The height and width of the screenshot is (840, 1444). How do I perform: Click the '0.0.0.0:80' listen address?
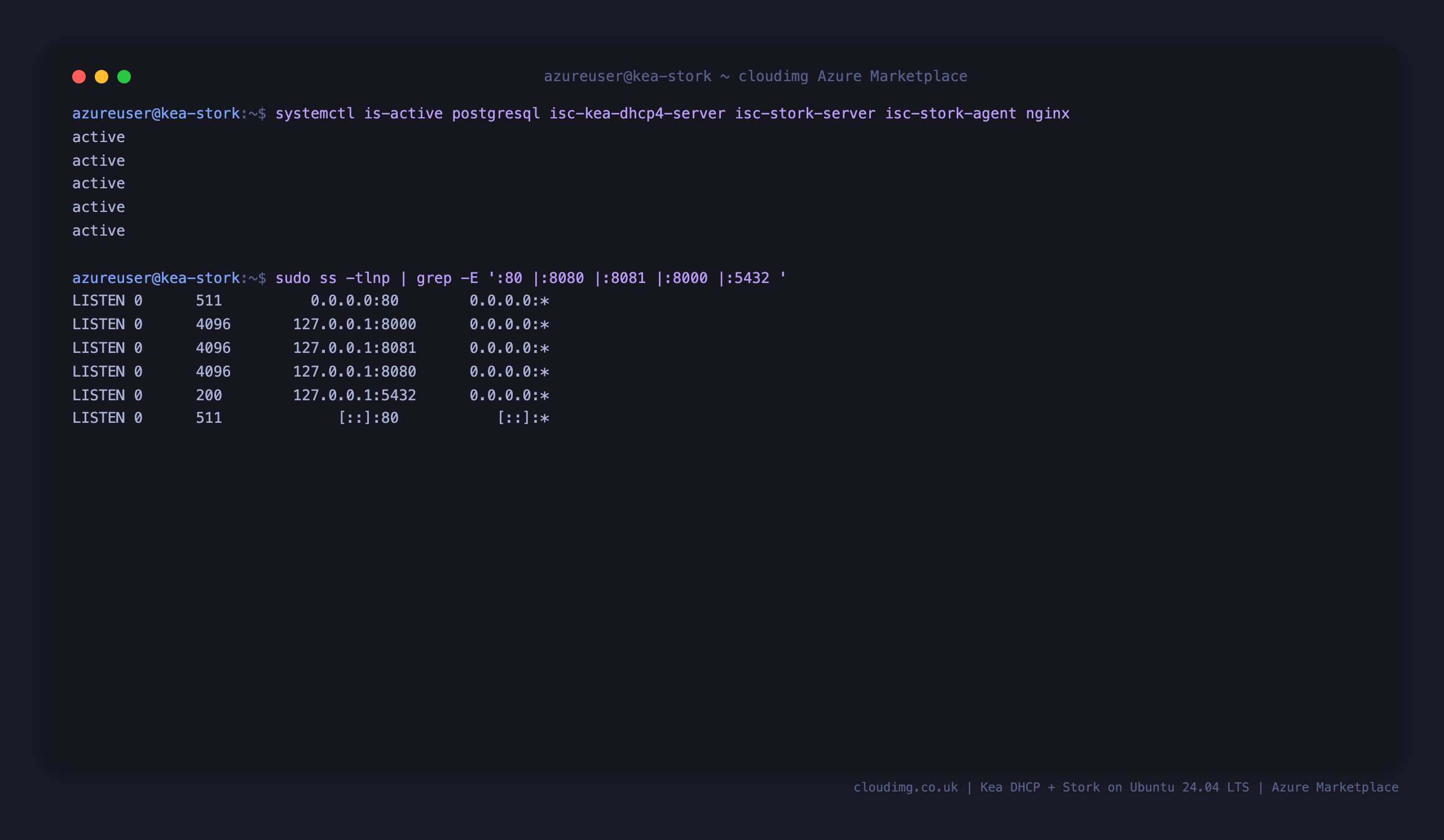(355, 300)
